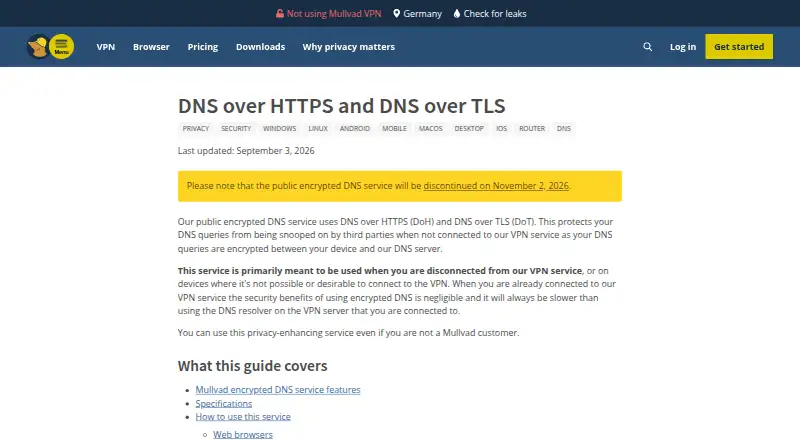Open the VPN navigation item

coord(106,46)
